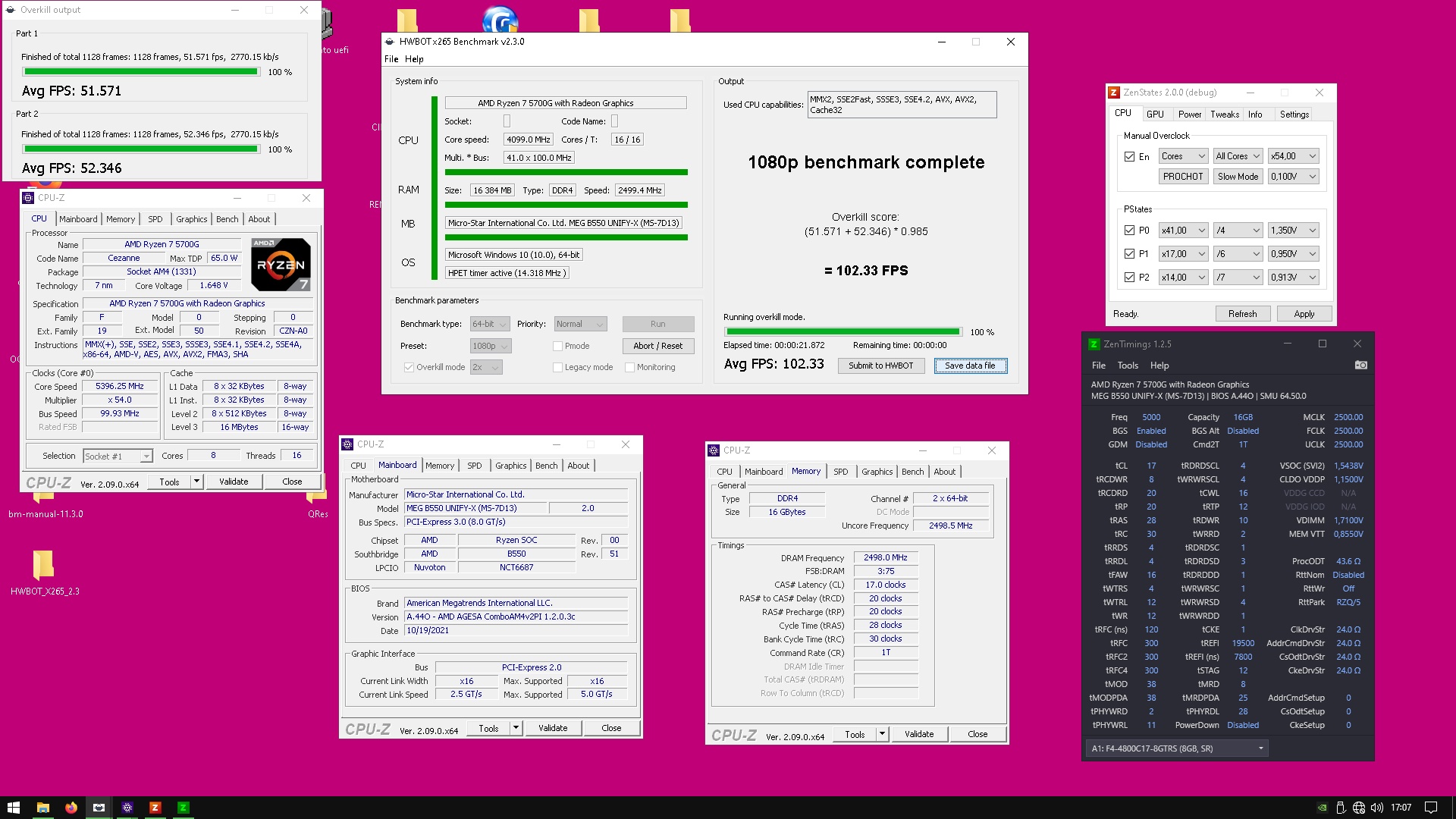Viewport: 1456px width, 819px height.
Task: Click the Part 2 progress bar in Overkill output
Action: (x=140, y=149)
